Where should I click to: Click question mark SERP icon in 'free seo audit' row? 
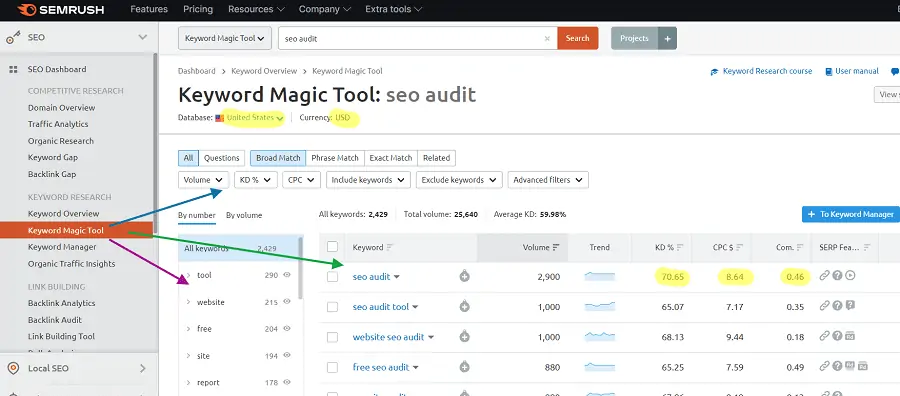837,366
